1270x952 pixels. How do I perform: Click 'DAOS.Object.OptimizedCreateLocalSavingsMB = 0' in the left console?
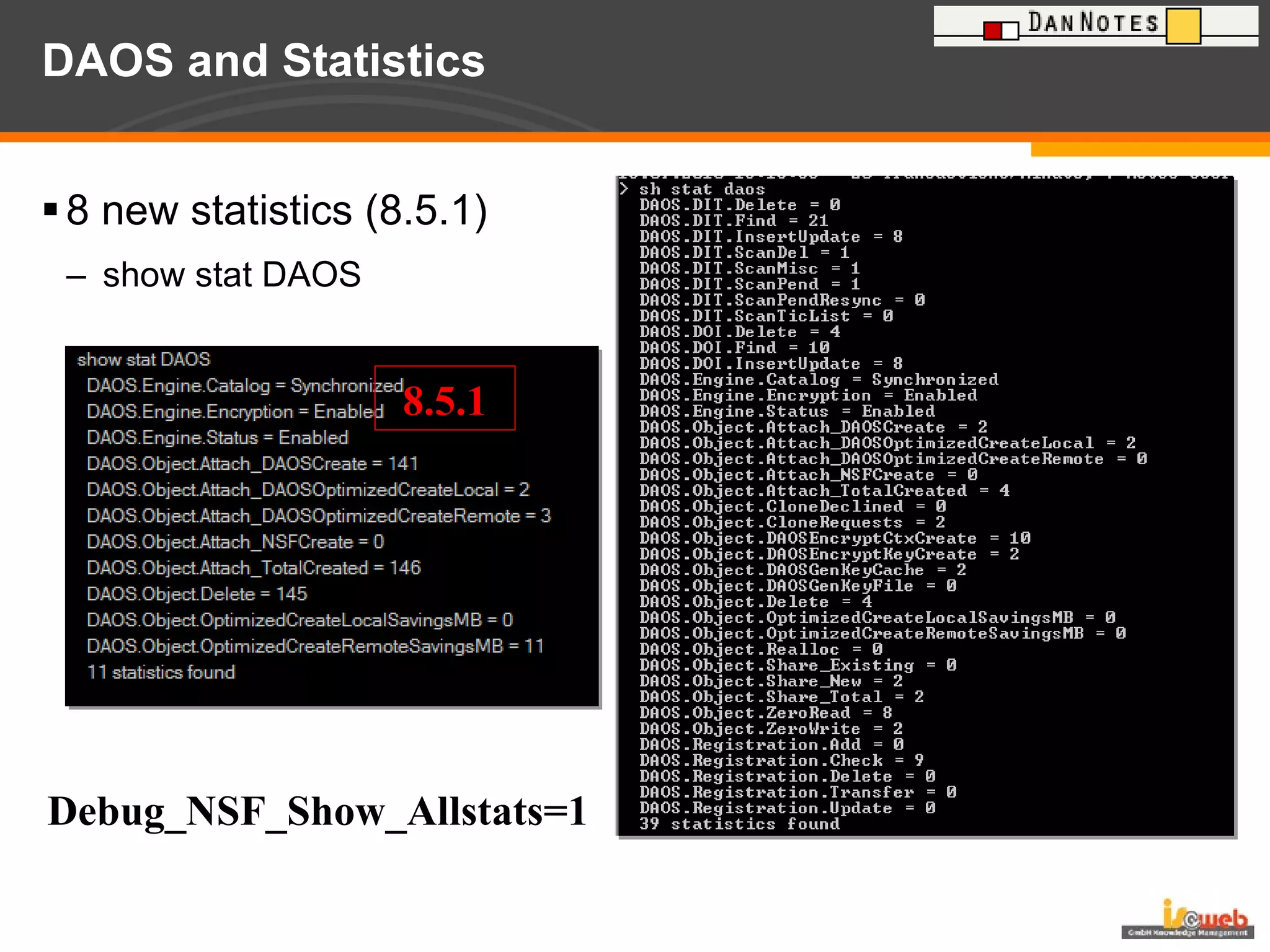300,620
